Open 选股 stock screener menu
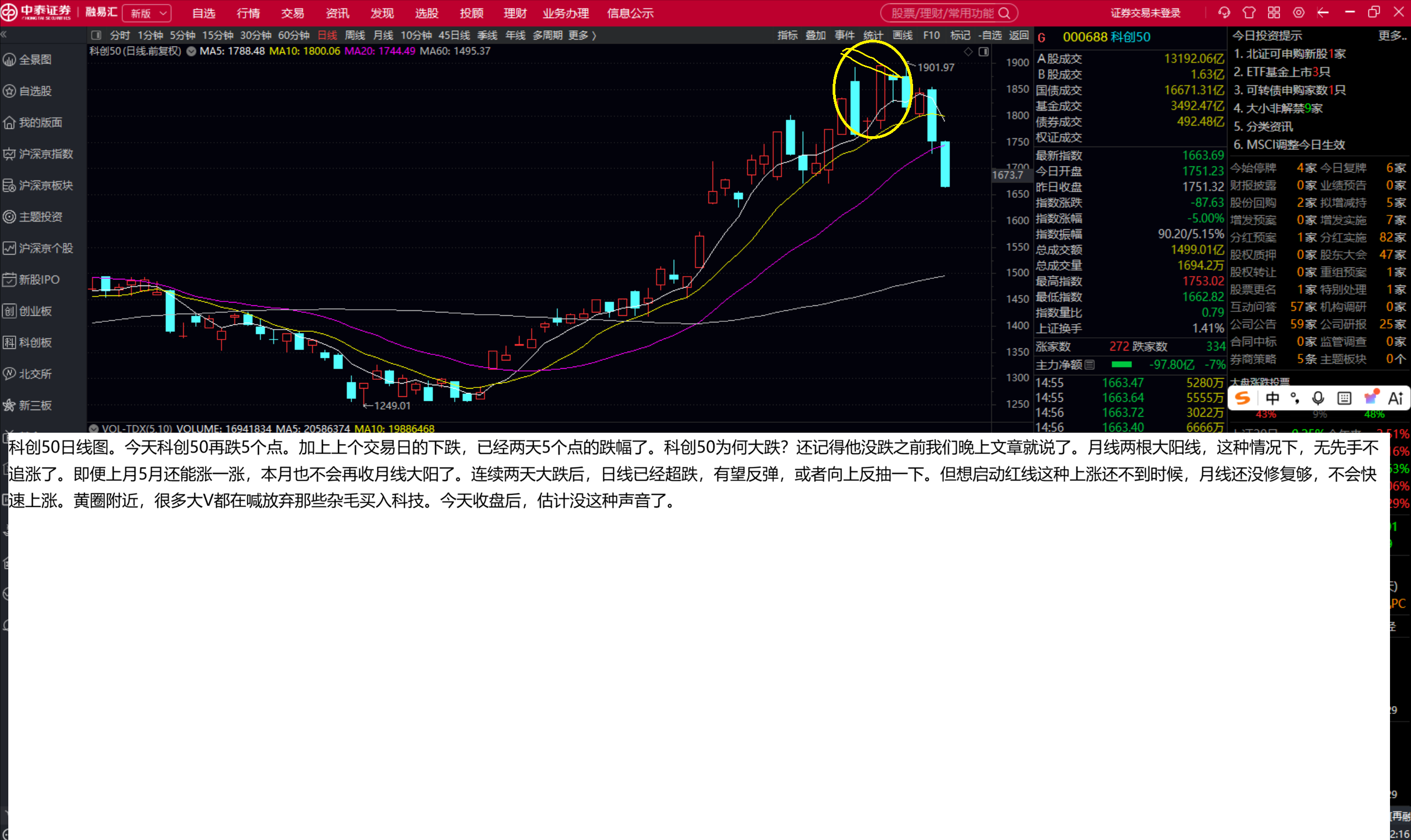 point(426,13)
